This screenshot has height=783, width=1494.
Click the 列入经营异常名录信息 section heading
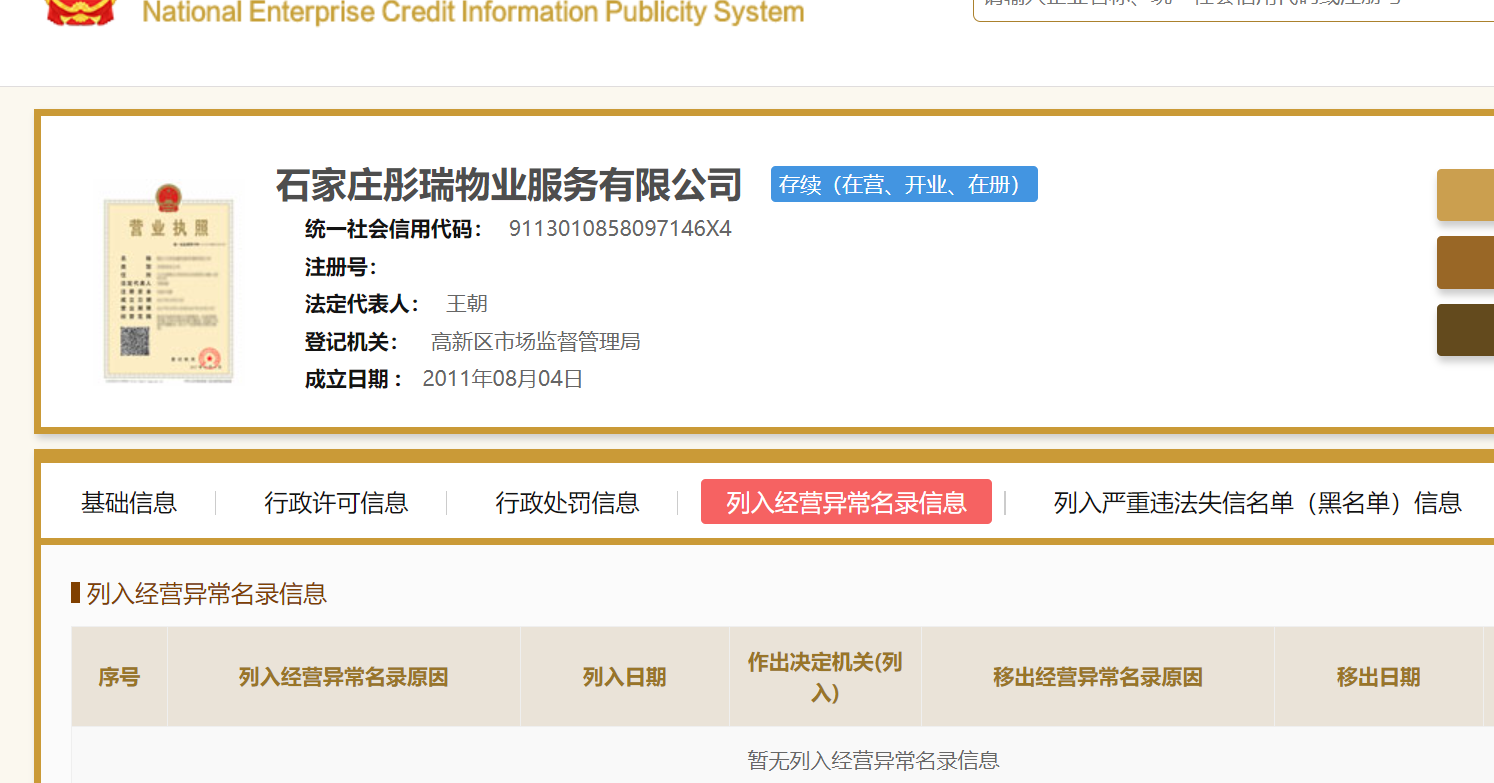[x=207, y=594]
